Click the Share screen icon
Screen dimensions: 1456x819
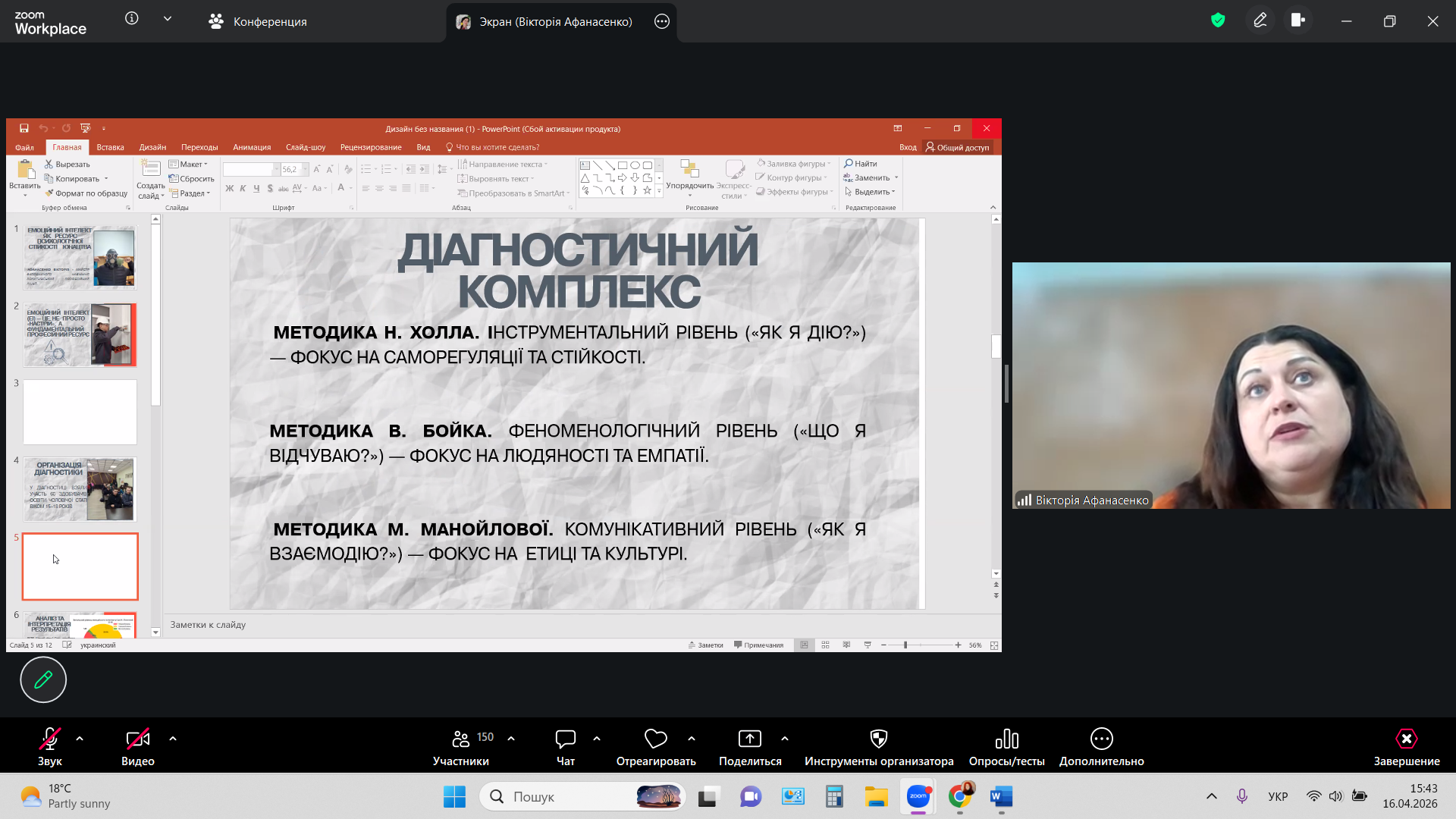point(749,739)
